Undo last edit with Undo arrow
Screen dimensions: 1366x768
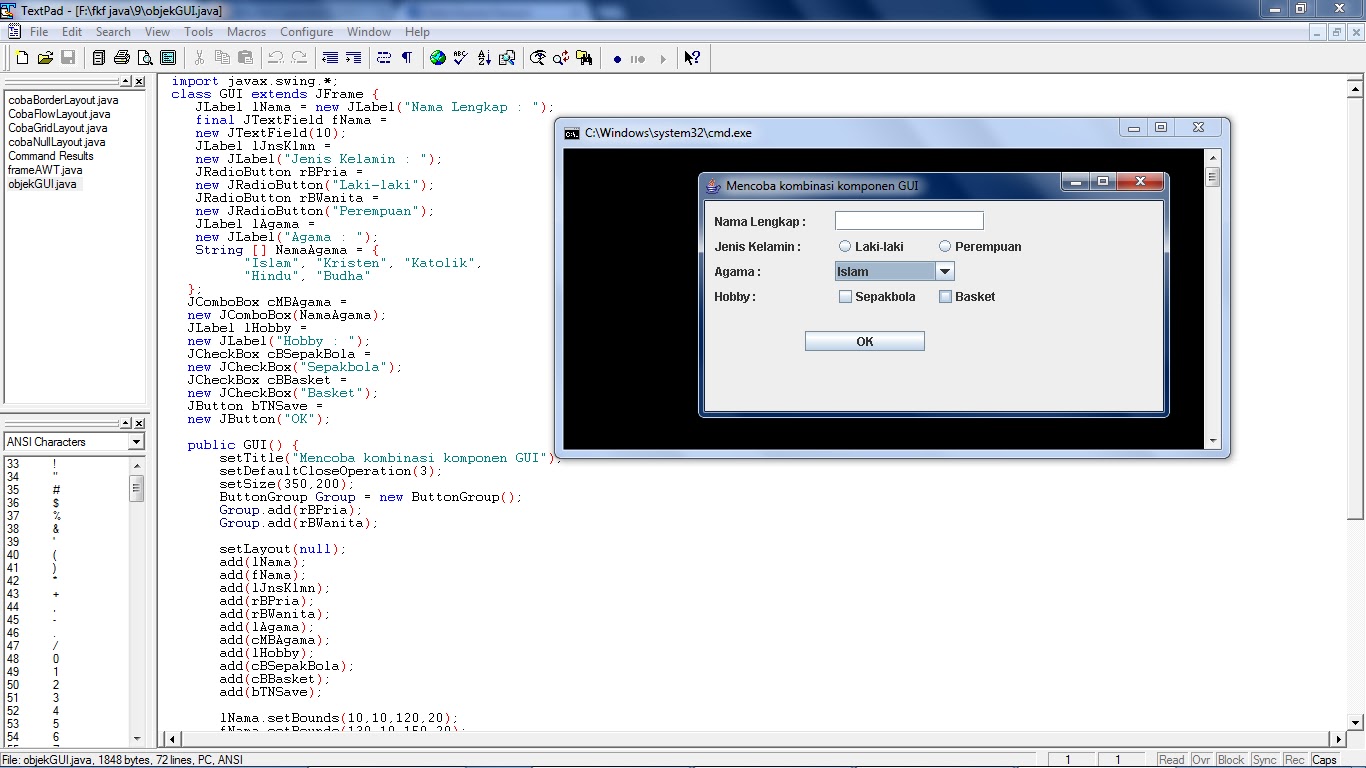276,58
